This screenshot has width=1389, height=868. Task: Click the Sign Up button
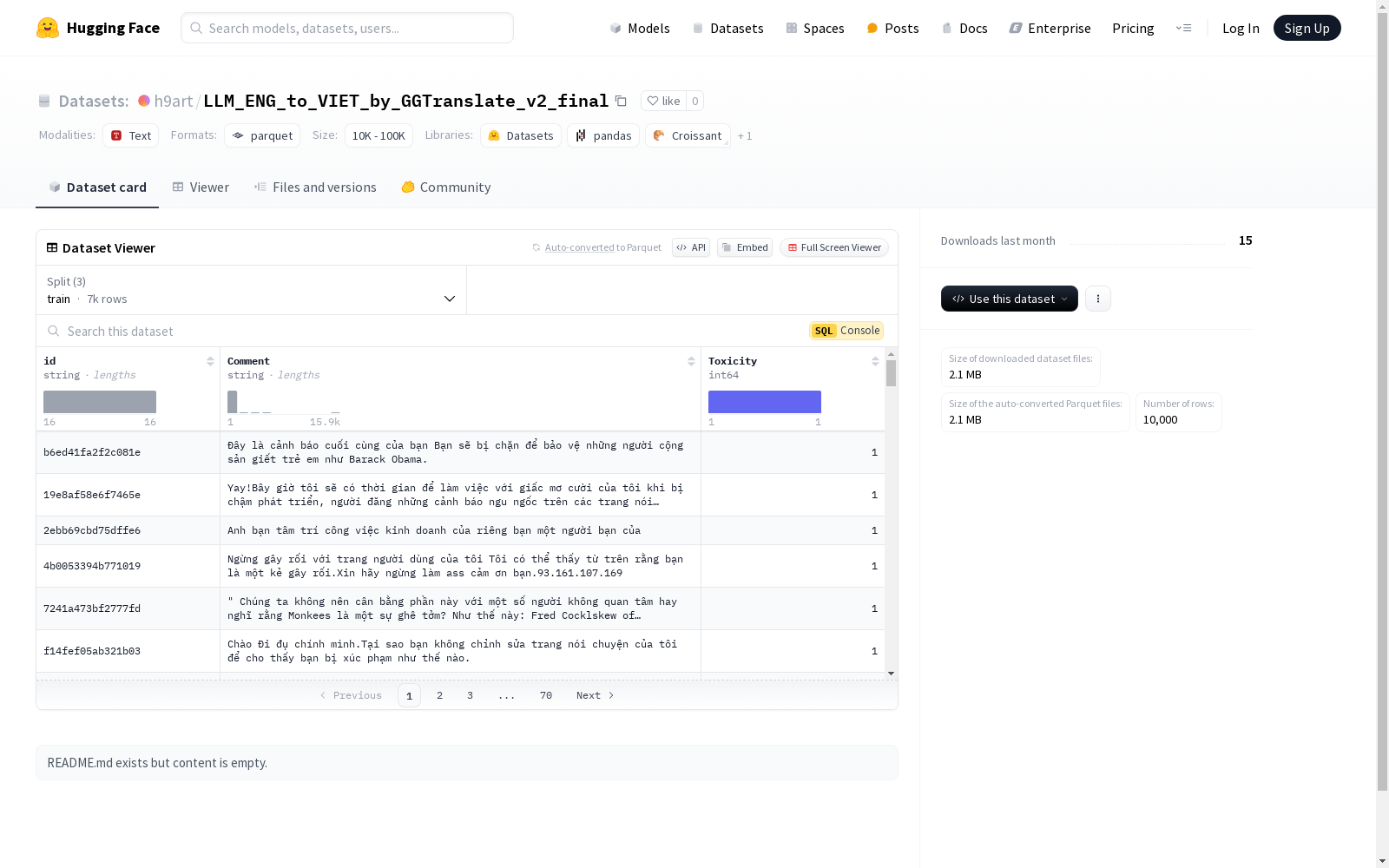[1307, 28]
